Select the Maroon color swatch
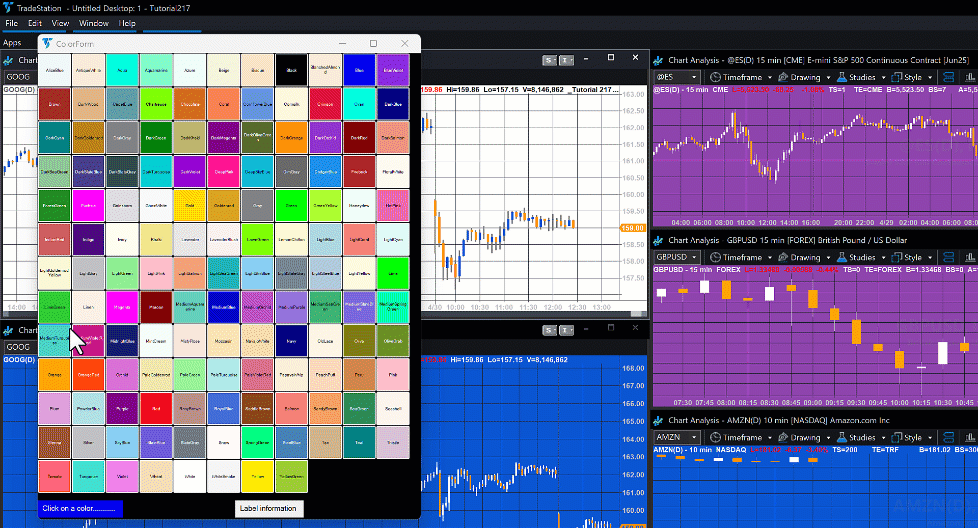 156,307
